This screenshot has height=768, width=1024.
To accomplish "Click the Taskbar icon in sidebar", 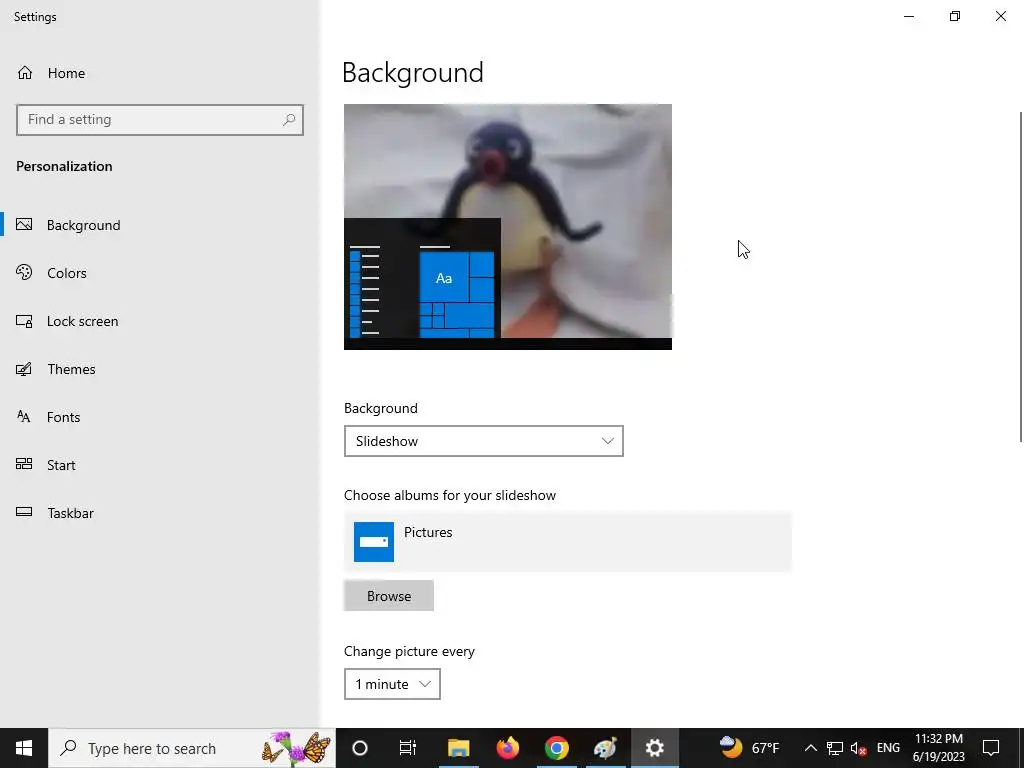I will click(x=24, y=512).
